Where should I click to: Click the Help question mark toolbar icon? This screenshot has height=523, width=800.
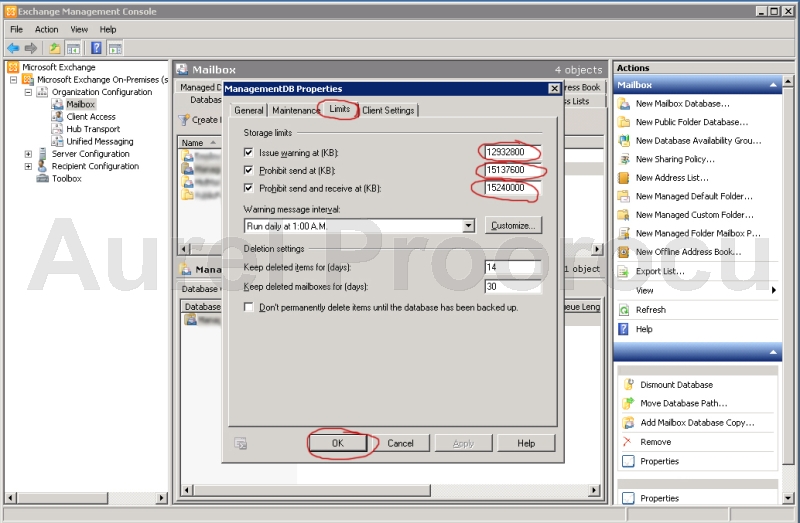point(96,48)
